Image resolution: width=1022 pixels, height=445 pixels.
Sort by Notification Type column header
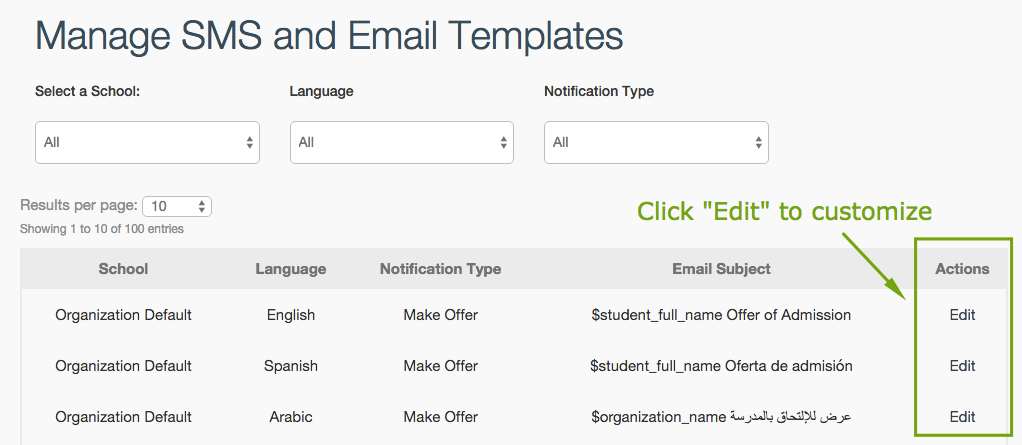(x=441, y=268)
